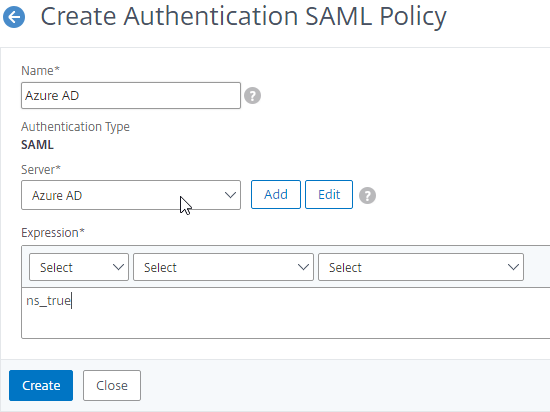Close the policy creation form
Screen dimensions: 550x412
(112, 385)
